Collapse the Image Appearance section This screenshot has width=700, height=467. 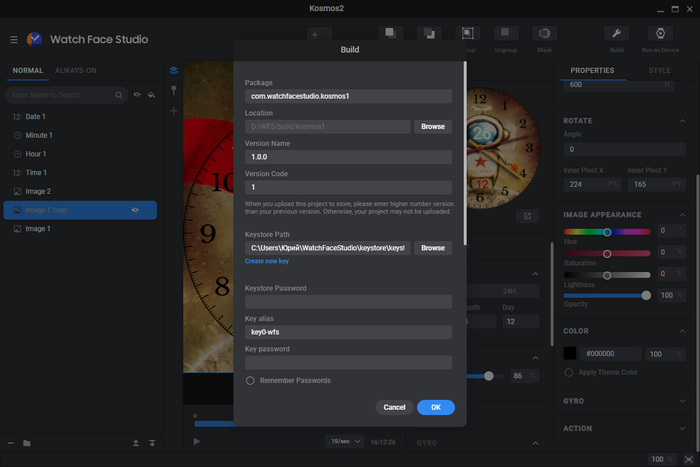[x=680, y=215]
